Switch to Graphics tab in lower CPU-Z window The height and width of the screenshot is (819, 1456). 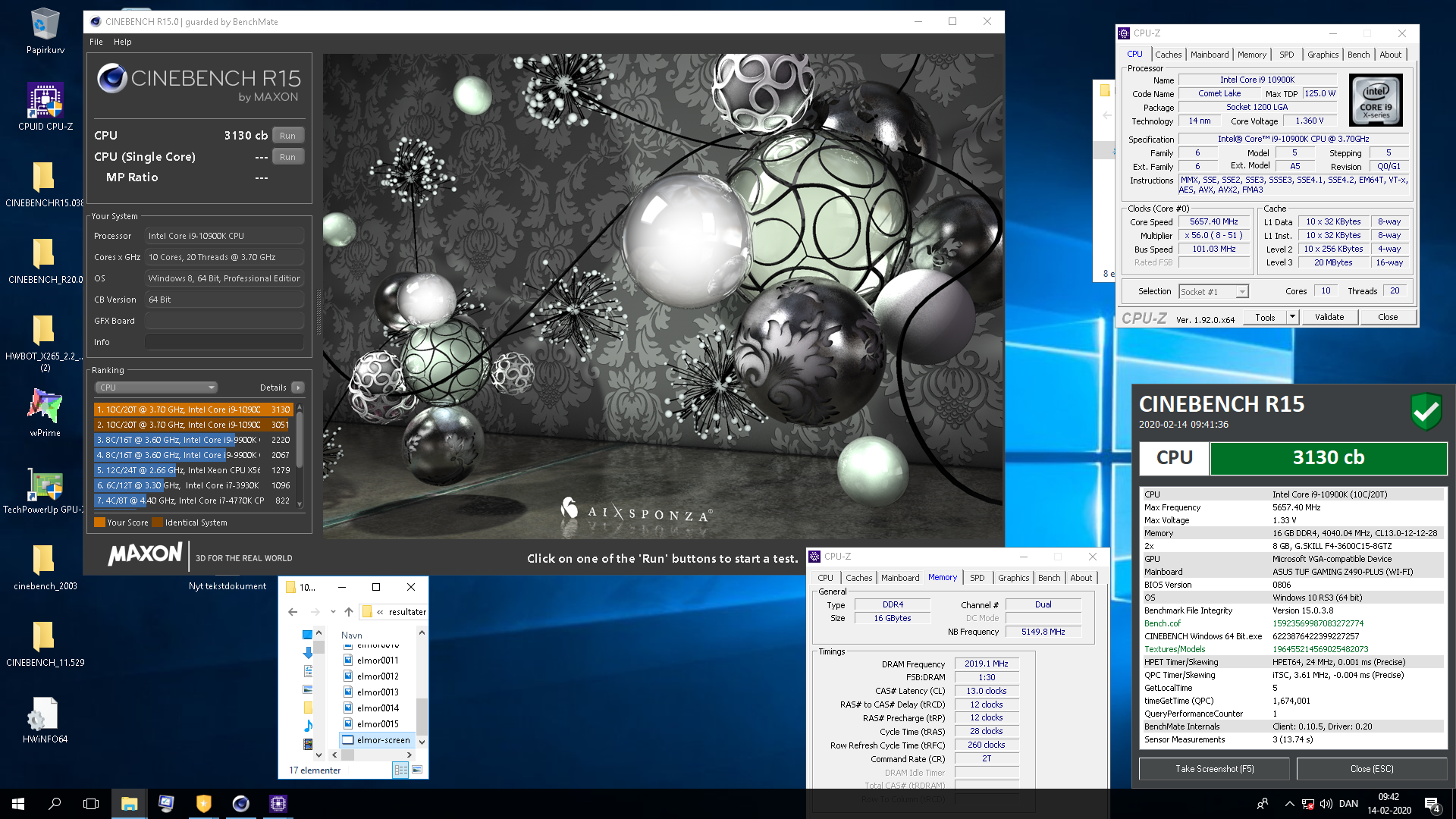1013,578
